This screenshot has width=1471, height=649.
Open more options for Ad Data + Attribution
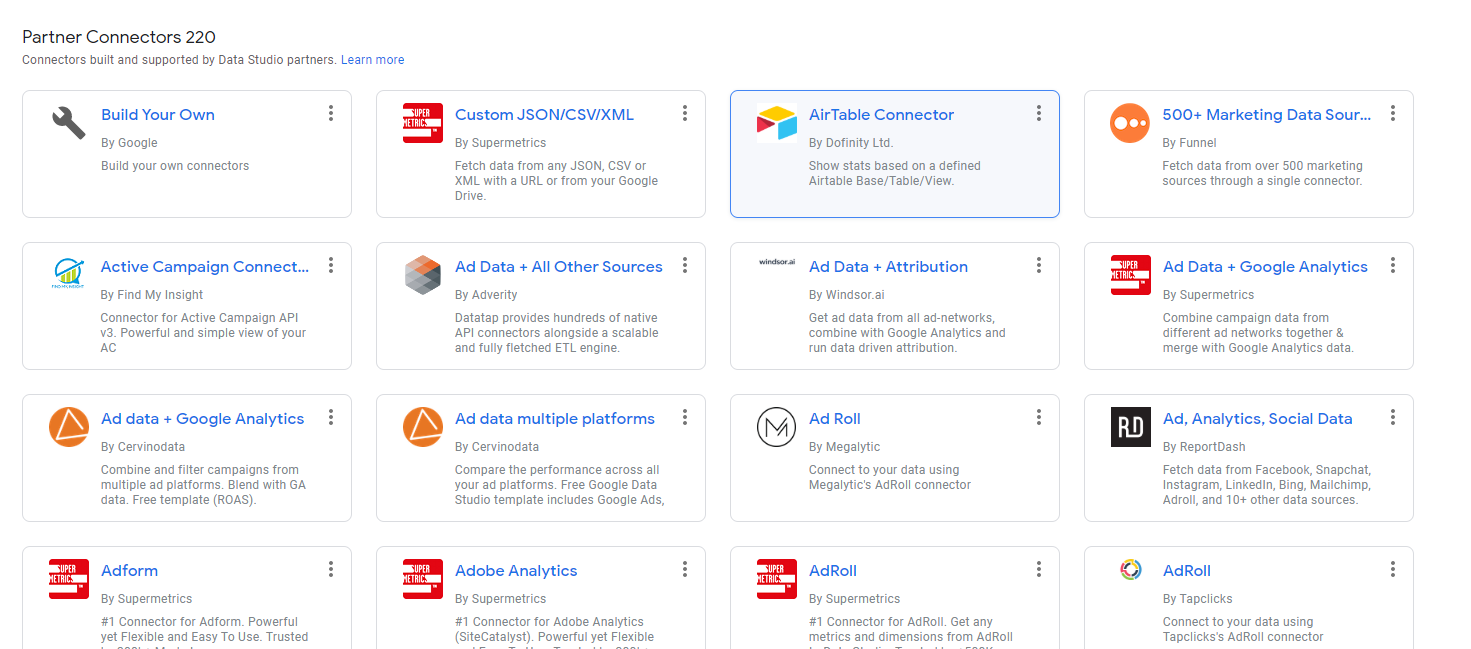click(x=1039, y=265)
